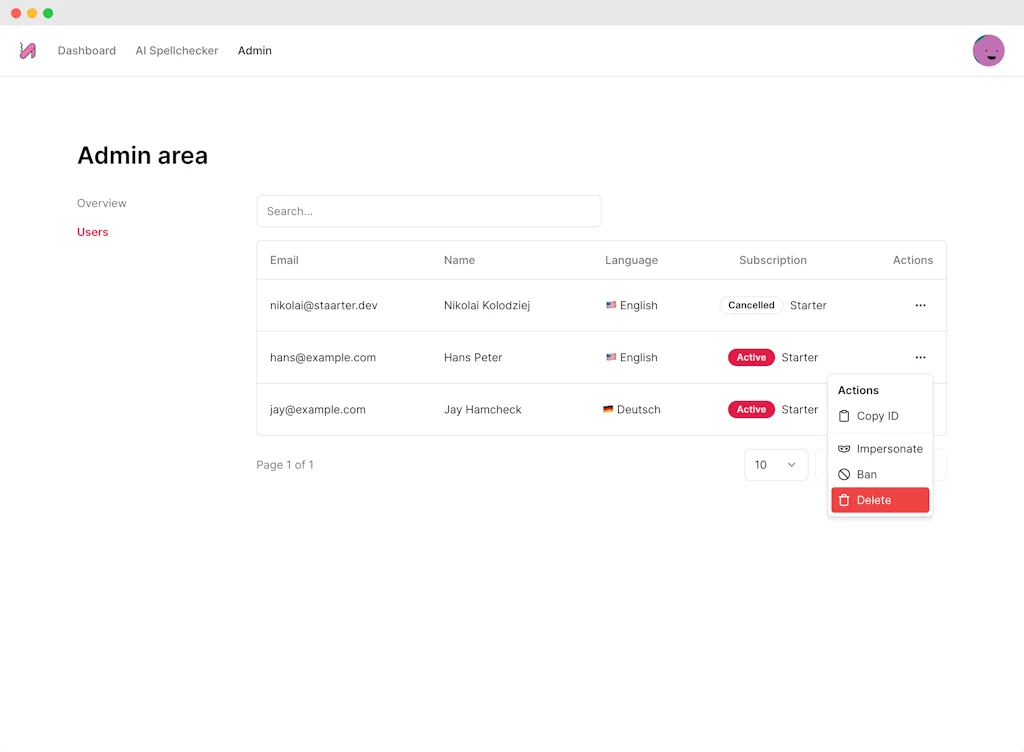Image resolution: width=1024 pixels, height=752 pixels.
Task: Open the actions menu for hans@example.com
Action: pyautogui.click(x=920, y=357)
